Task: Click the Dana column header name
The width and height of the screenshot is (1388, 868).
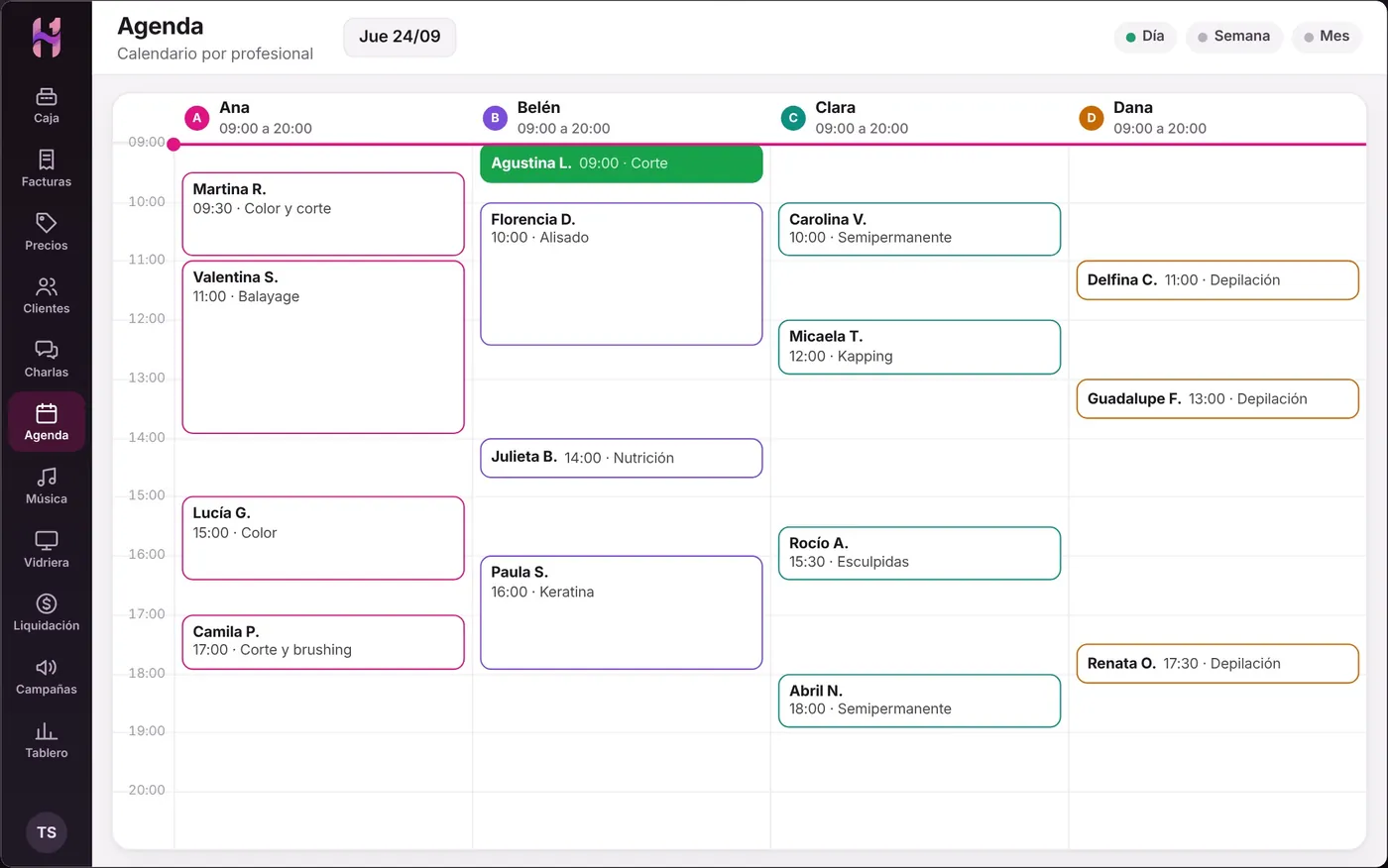Action: pyautogui.click(x=1133, y=108)
